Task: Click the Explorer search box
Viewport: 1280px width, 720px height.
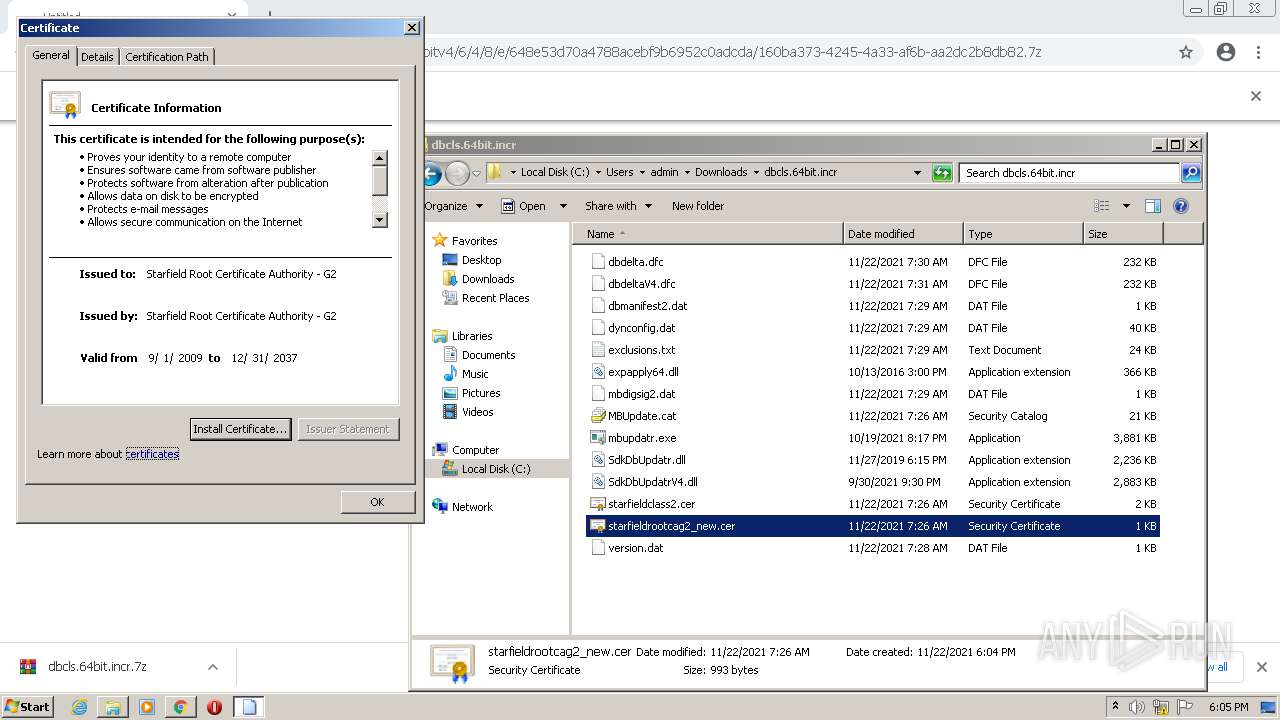Action: pos(1069,173)
